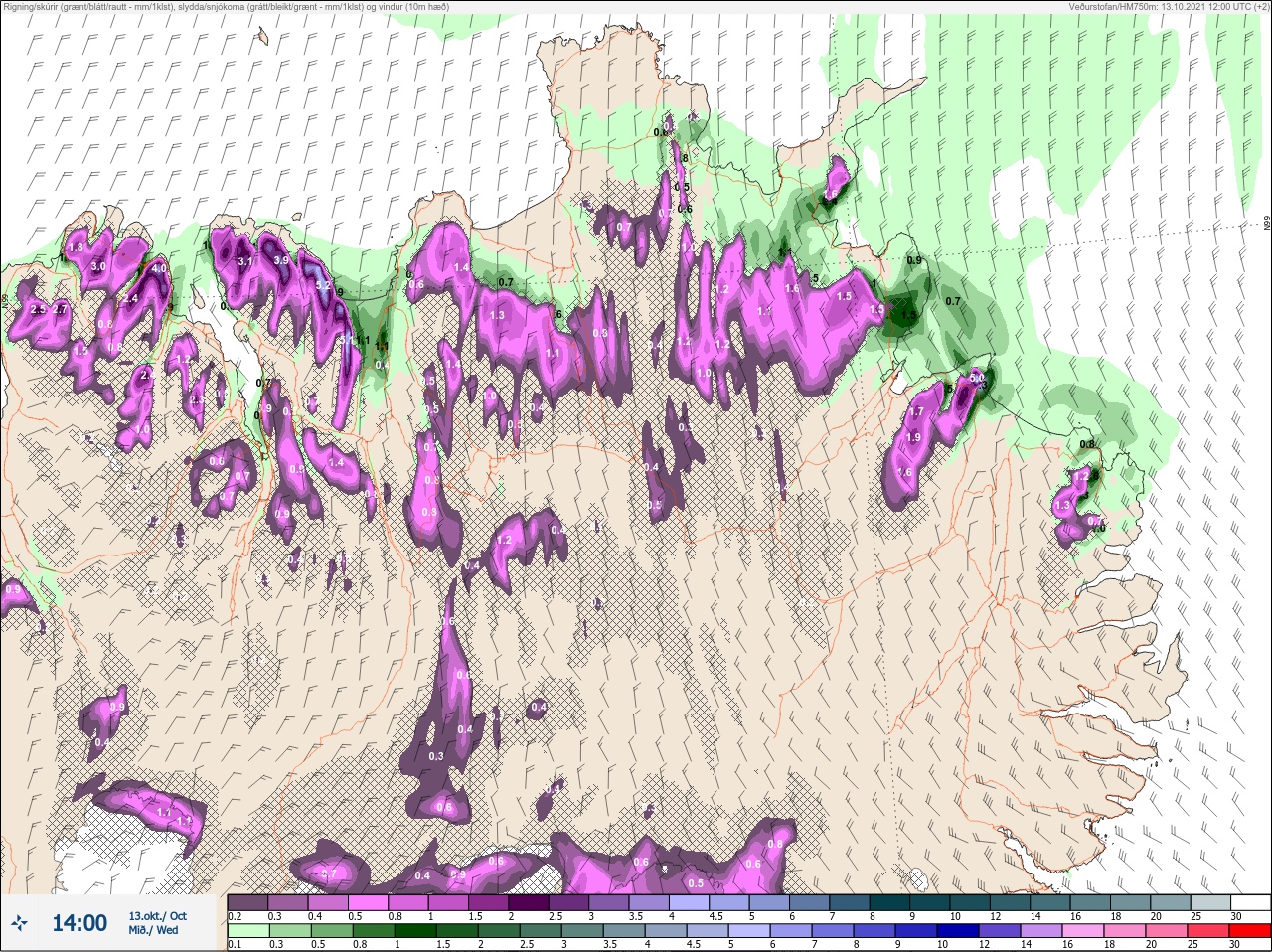Select the dark purple 2–2.5 swatch in top legend row
Image resolution: width=1272 pixels, height=952 pixels.
529,902
